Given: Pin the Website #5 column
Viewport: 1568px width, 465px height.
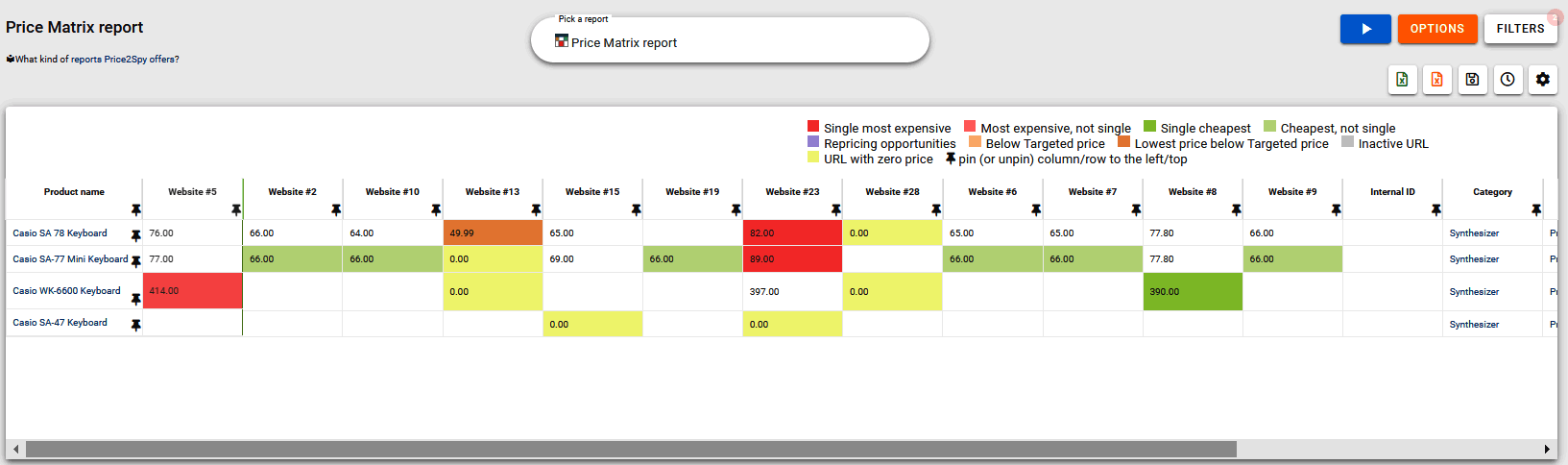Looking at the screenshot, I should click(x=236, y=209).
